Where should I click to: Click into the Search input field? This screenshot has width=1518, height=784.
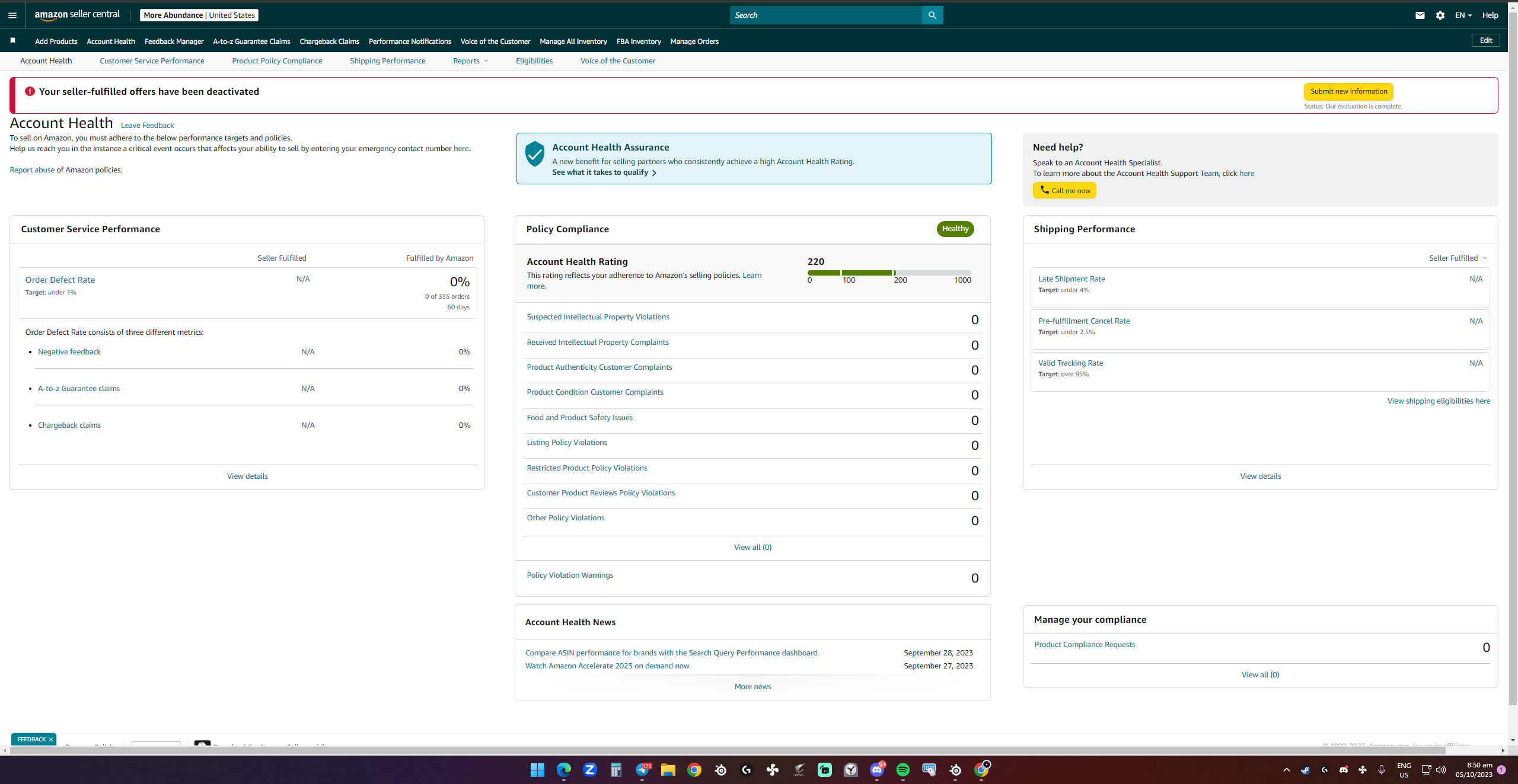click(826, 15)
